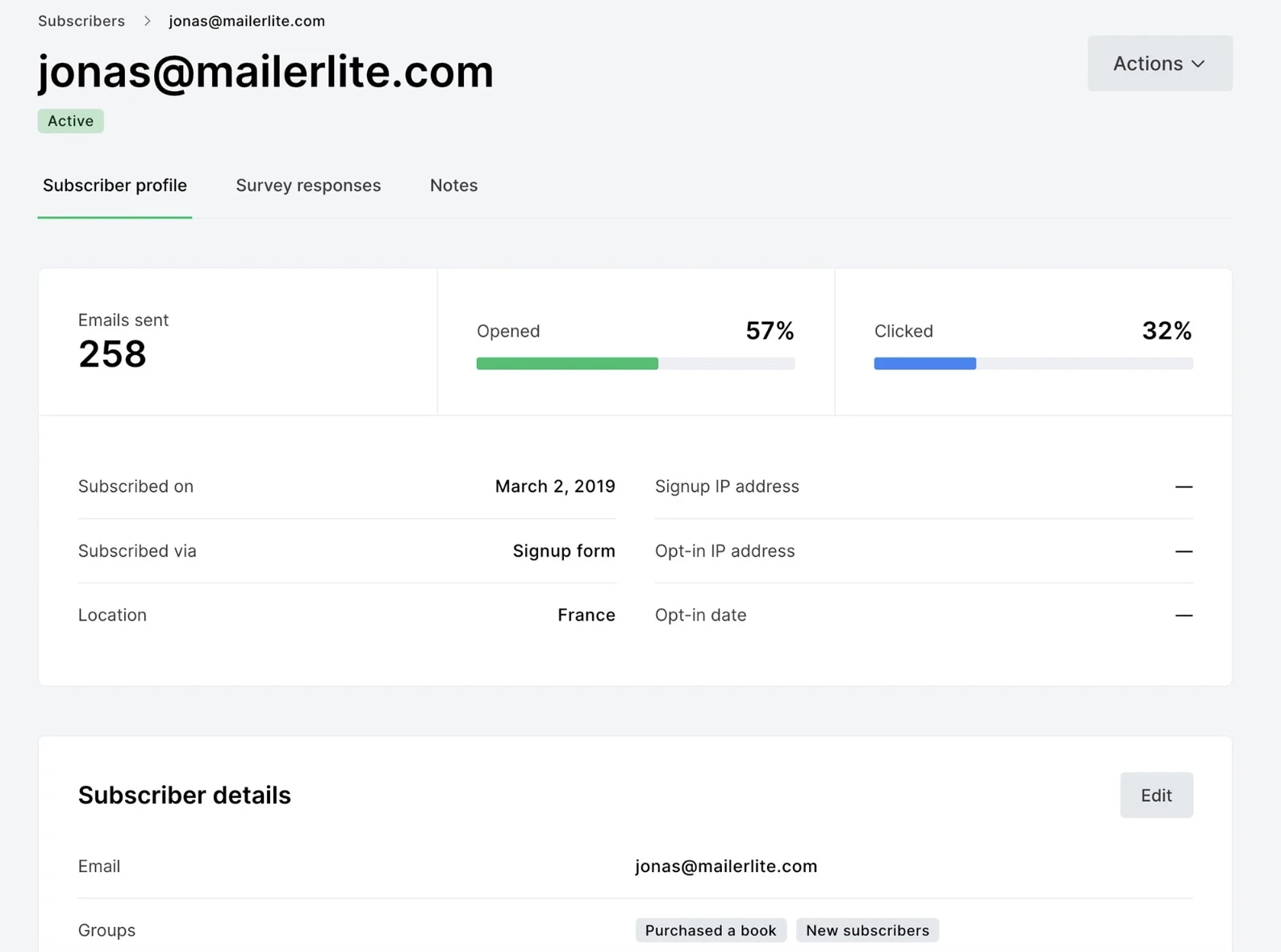This screenshot has height=952, width=1281.
Task: Click the France location value
Action: [x=586, y=615]
